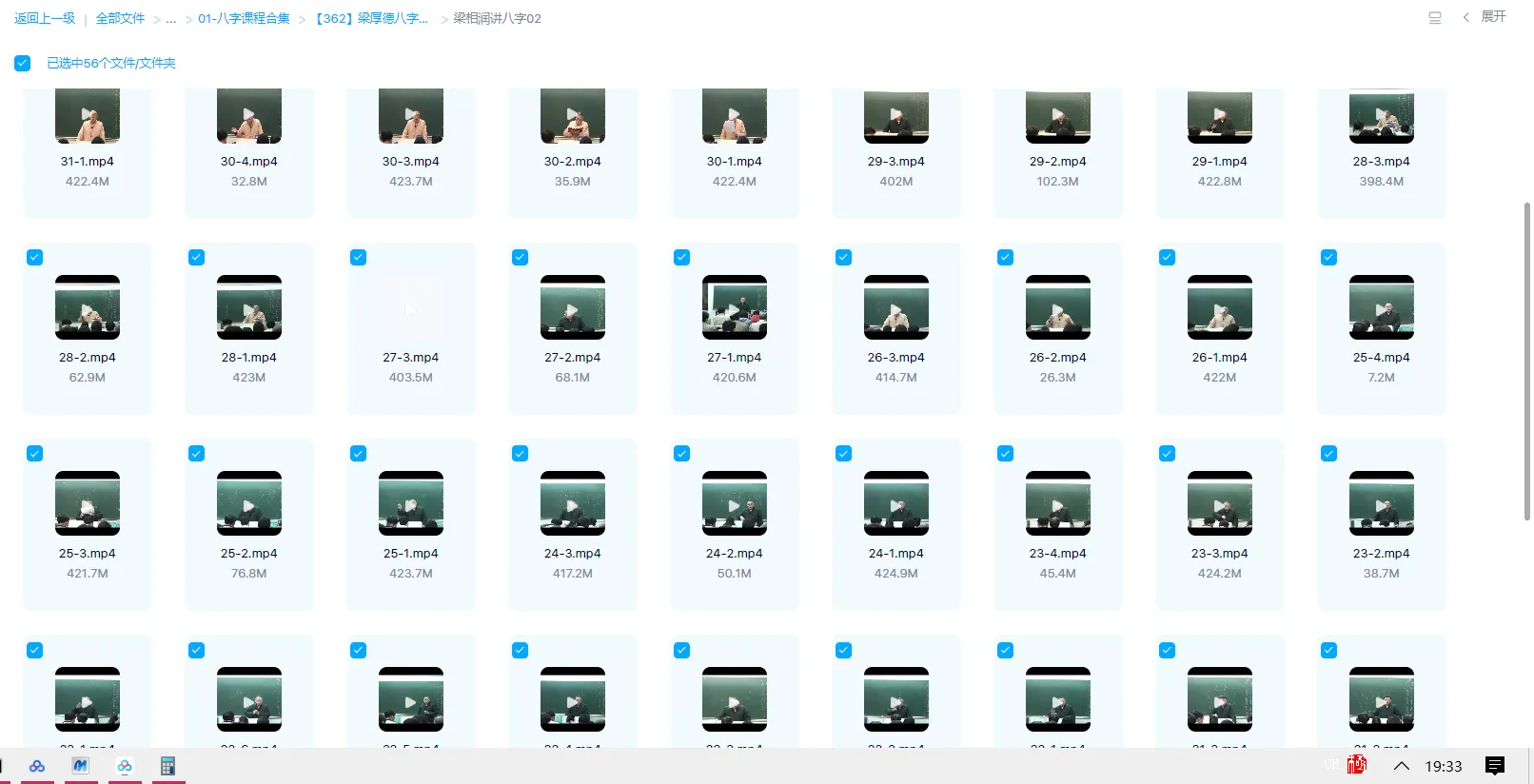Screen dimensions: 1534x784
Task: Open 30-3.mp4 video thumbnail
Action: tap(411, 115)
